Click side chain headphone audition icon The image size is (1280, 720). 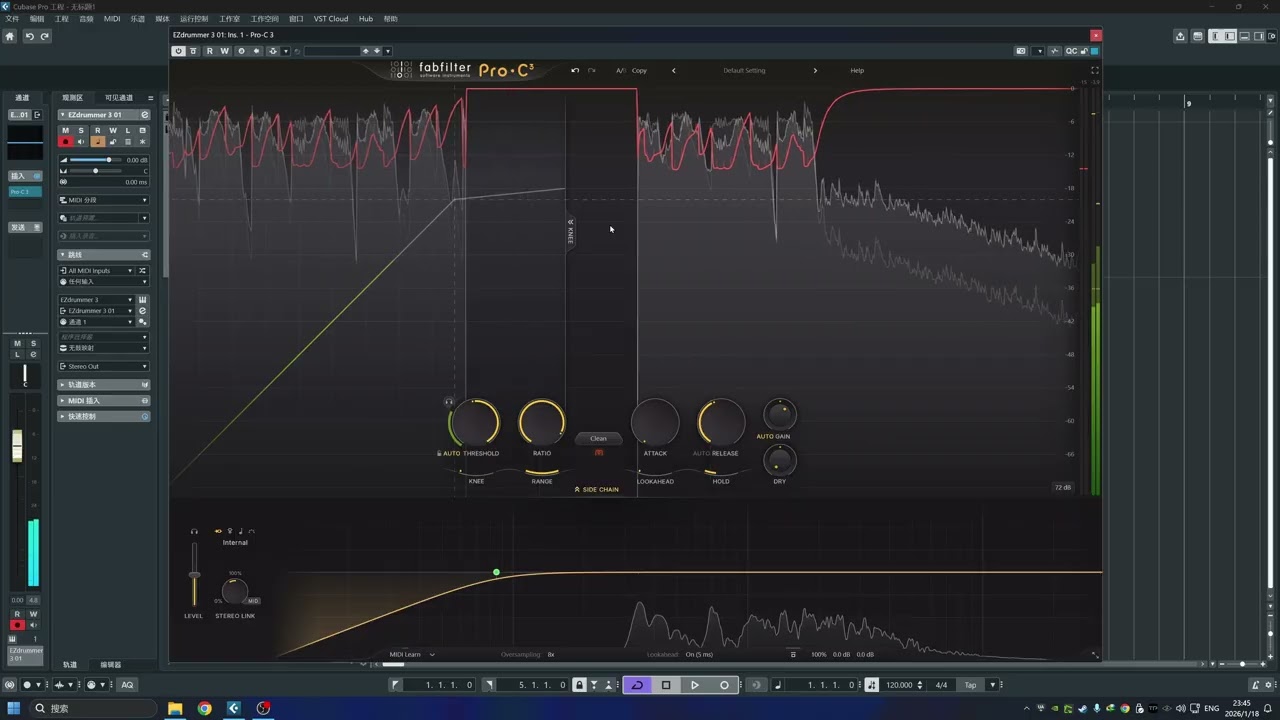click(x=194, y=532)
